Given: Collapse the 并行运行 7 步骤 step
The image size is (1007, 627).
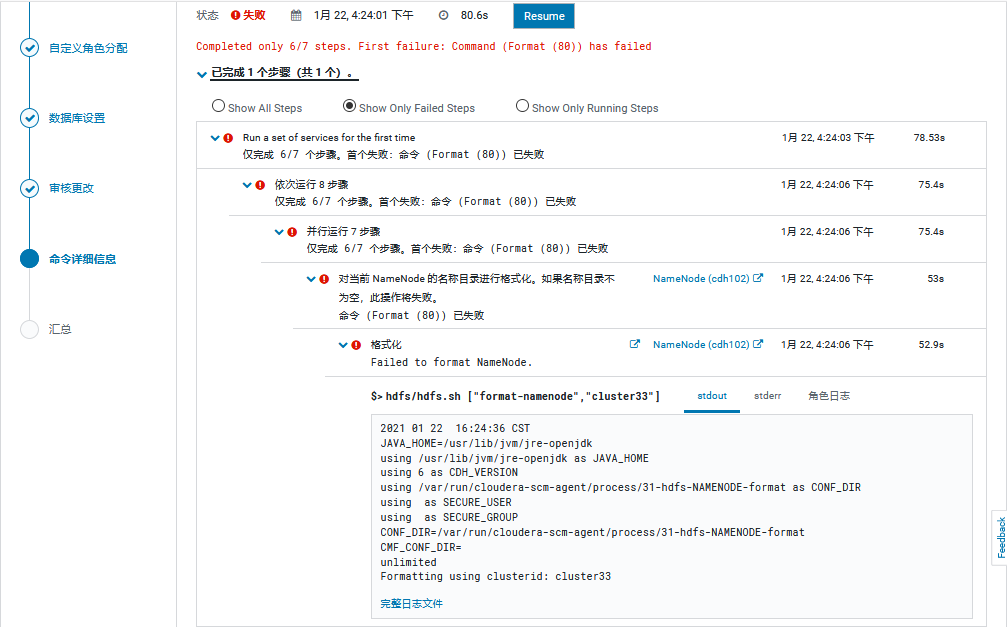Looking at the screenshot, I should (280, 231).
